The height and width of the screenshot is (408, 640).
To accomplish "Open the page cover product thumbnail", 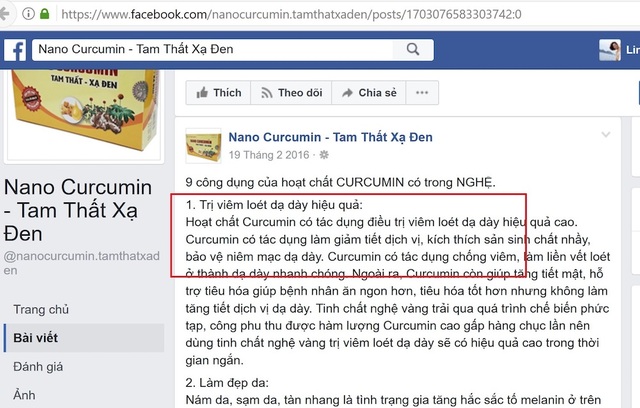I will [x=84, y=115].
